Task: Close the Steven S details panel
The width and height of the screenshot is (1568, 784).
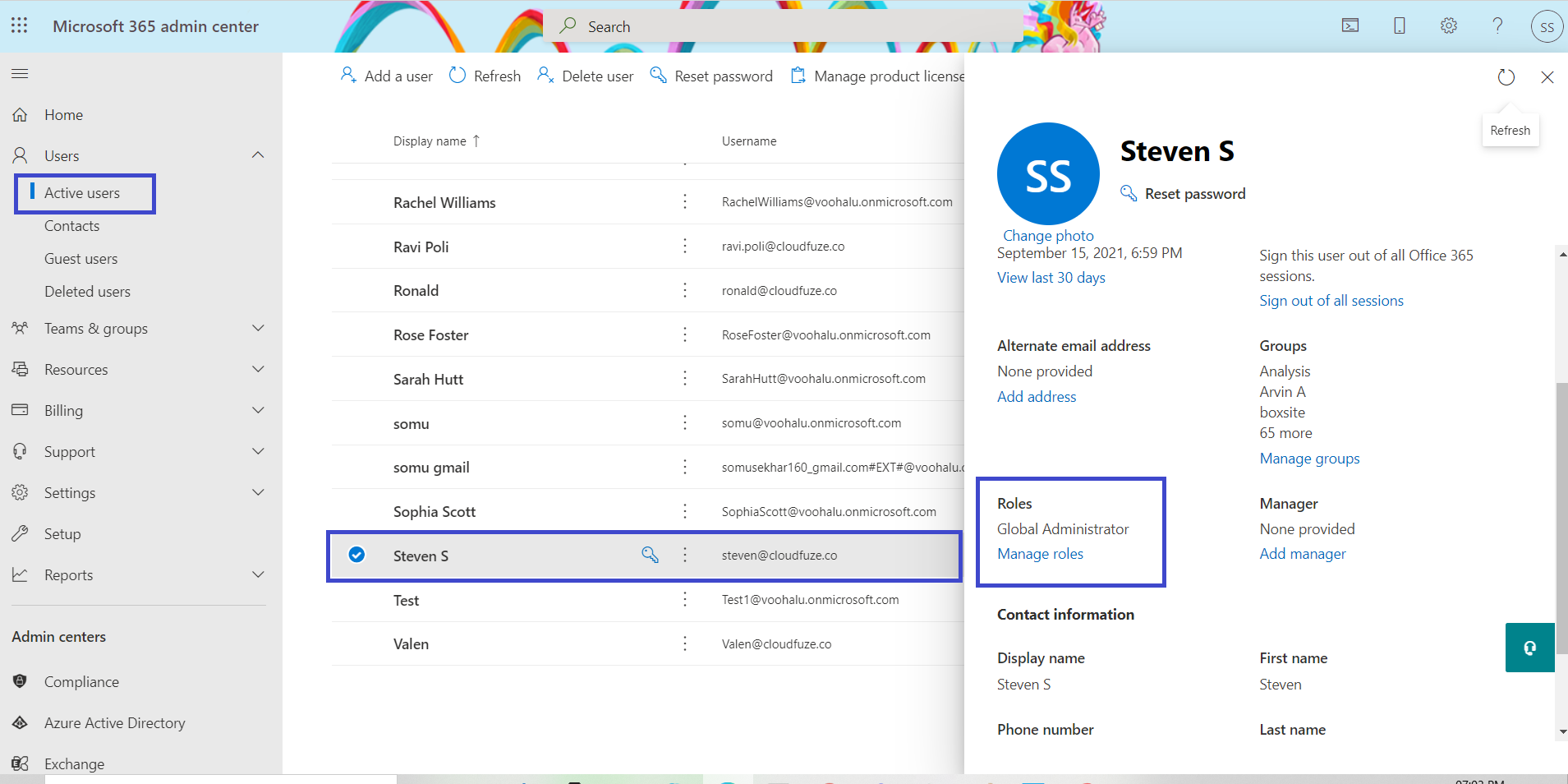Action: (x=1547, y=77)
